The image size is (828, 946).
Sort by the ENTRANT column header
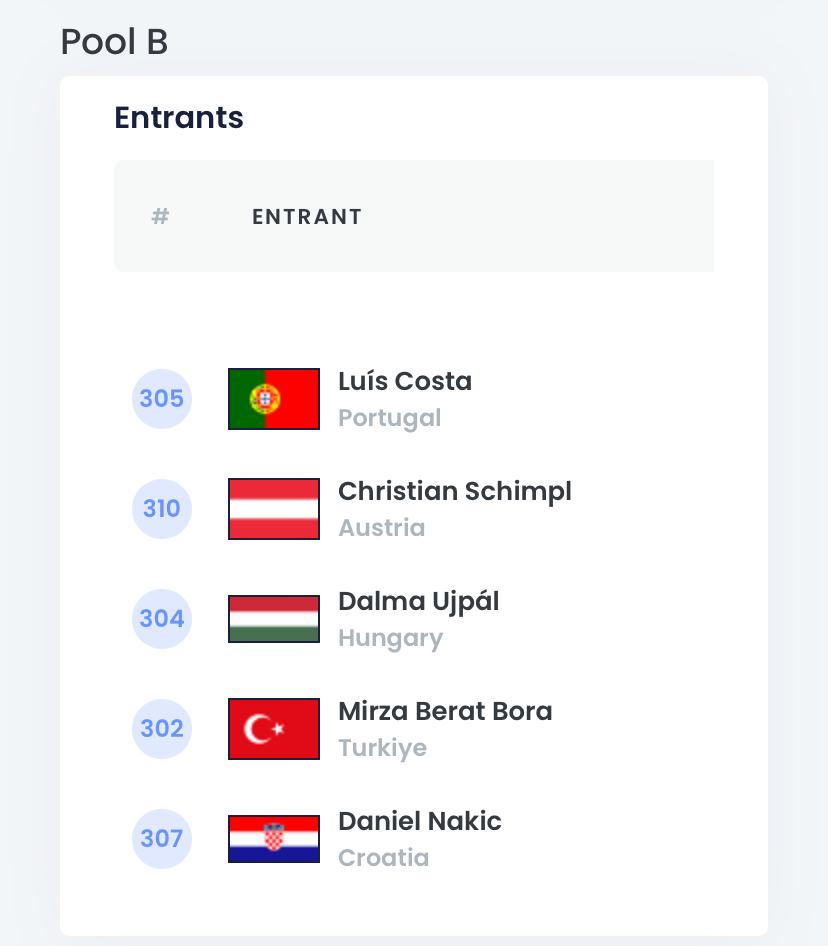pos(307,217)
